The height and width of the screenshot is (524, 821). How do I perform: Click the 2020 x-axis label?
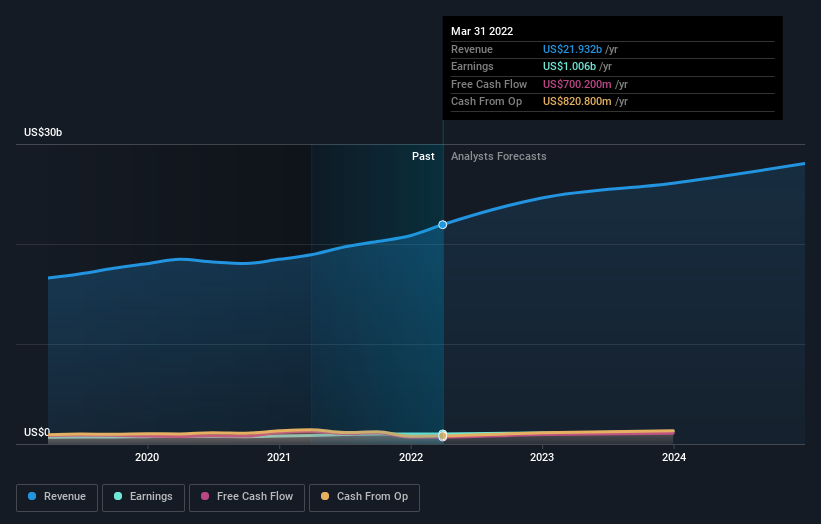point(147,457)
